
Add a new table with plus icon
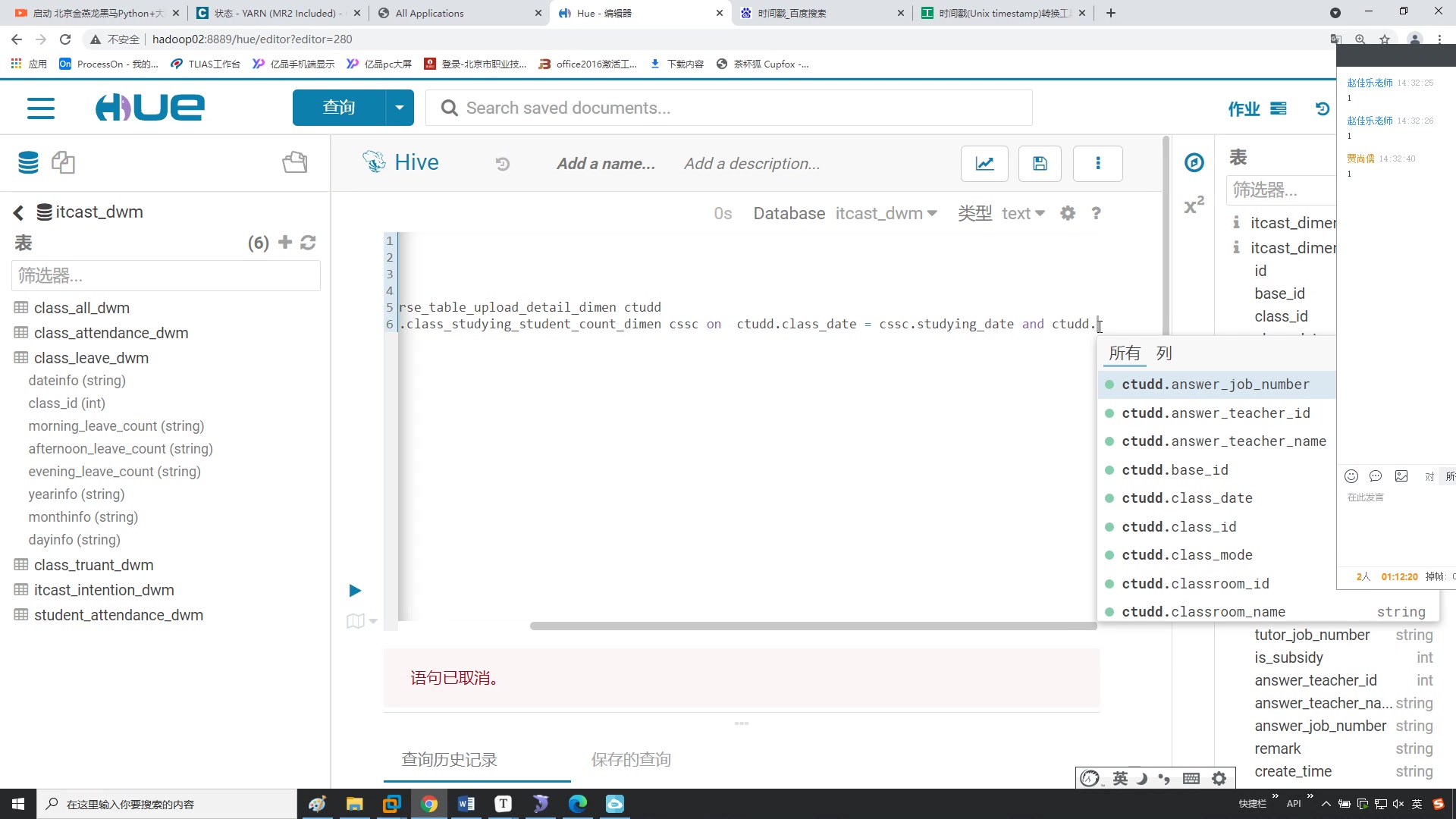click(x=285, y=243)
